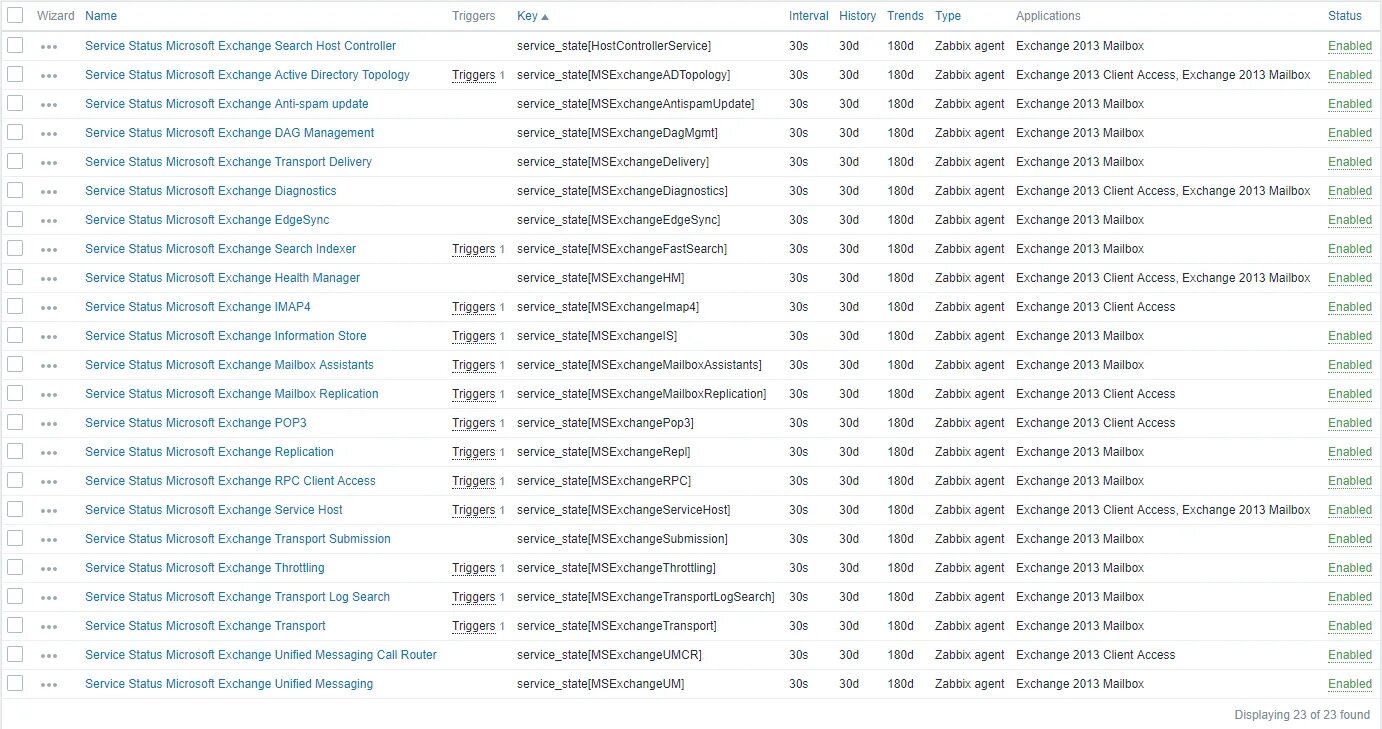Open wizard dots for Service Host item
This screenshot has width=1382, height=729.
pyautogui.click(x=49, y=511)
